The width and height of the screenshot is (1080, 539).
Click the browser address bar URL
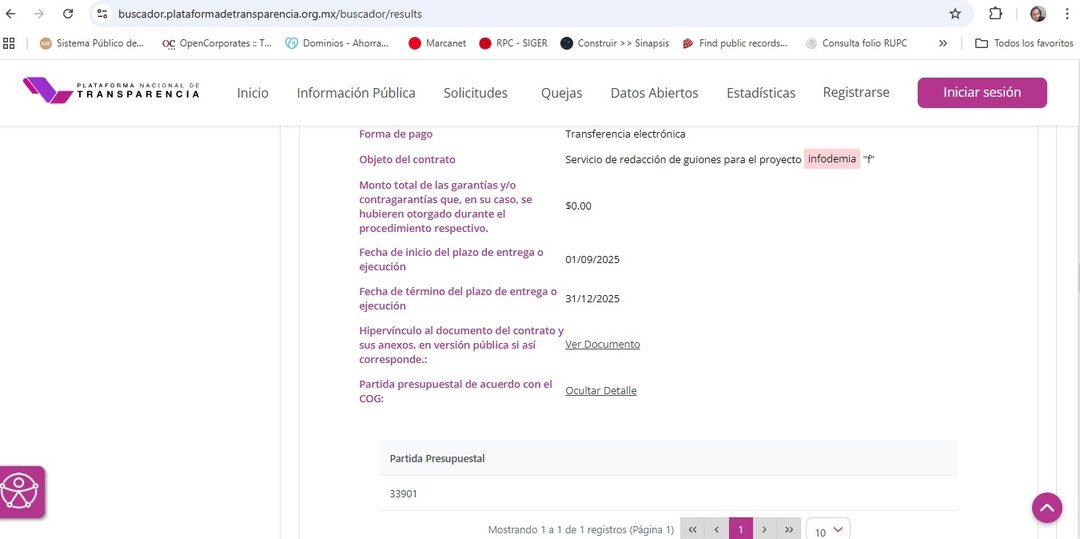(270, 14)
